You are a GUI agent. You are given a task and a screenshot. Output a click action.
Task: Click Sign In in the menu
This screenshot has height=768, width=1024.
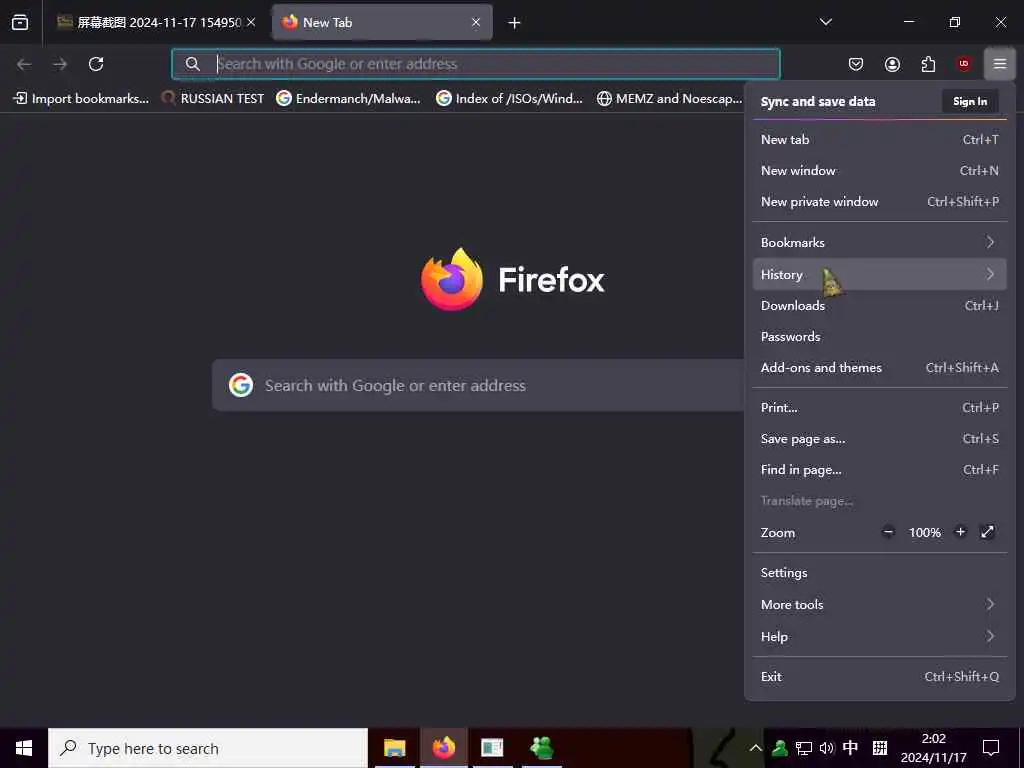[x=970, y=101]
